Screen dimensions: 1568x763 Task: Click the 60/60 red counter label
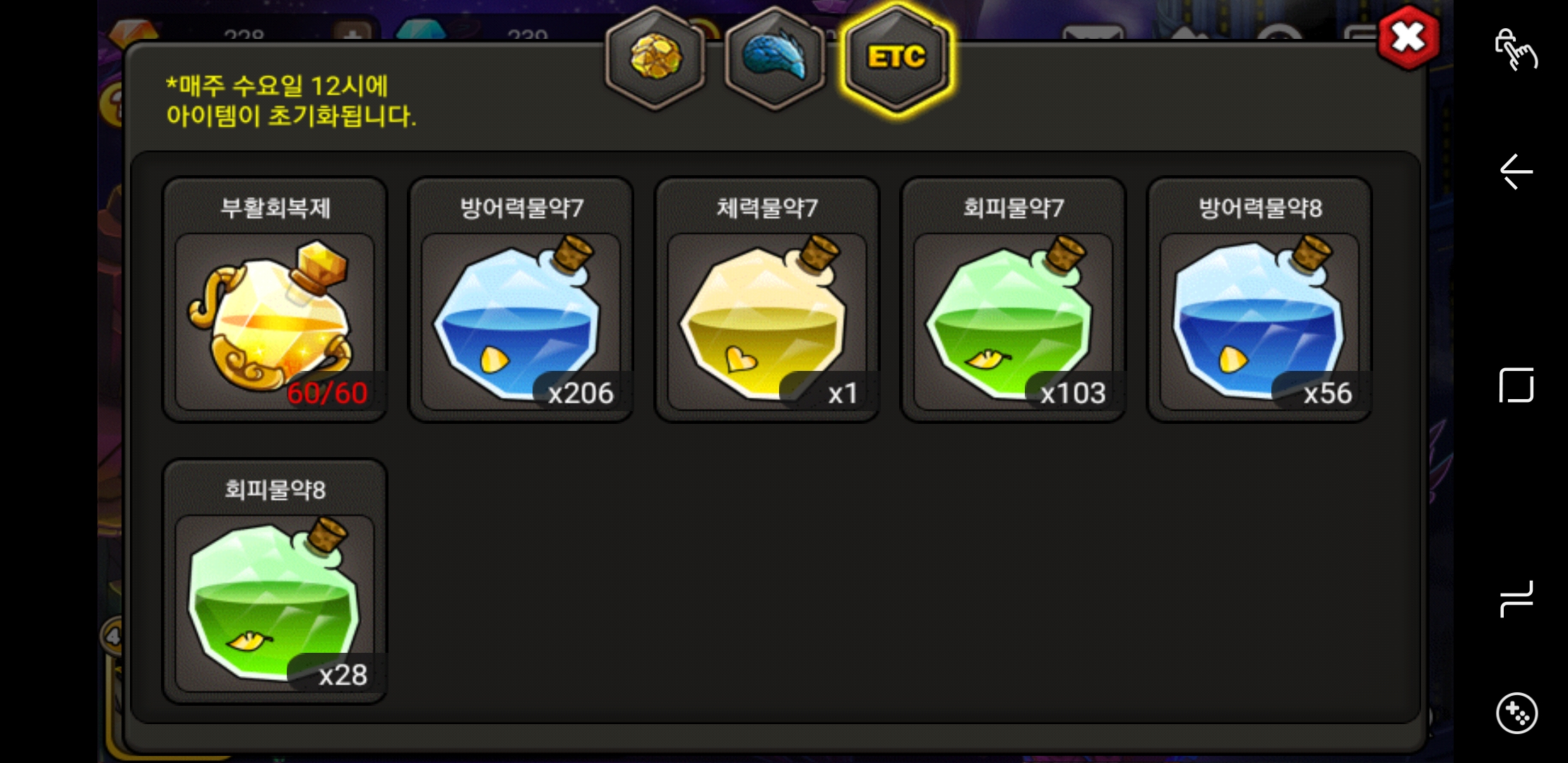tap(328, 393)
